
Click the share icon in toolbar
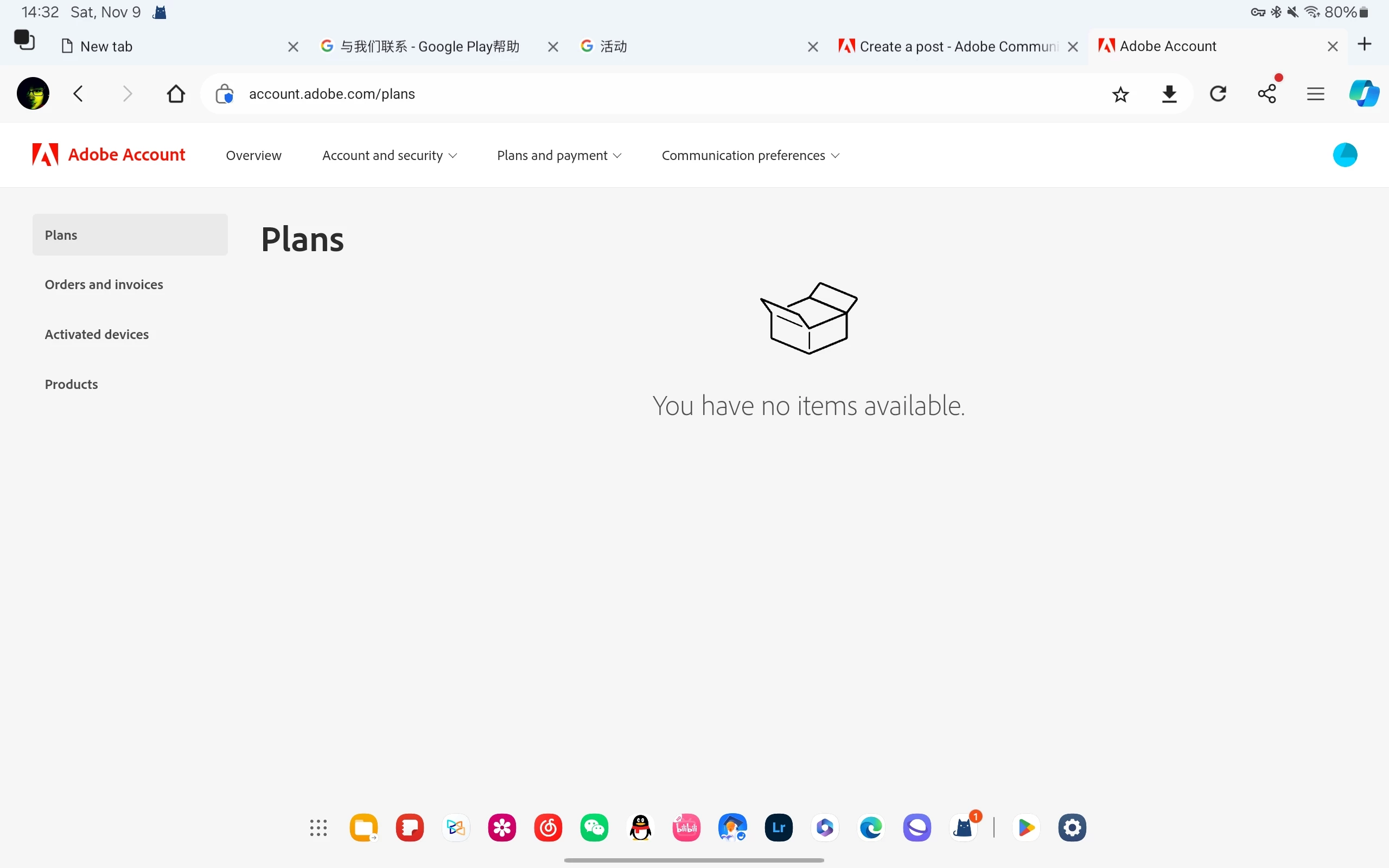tap(1267, 93)
